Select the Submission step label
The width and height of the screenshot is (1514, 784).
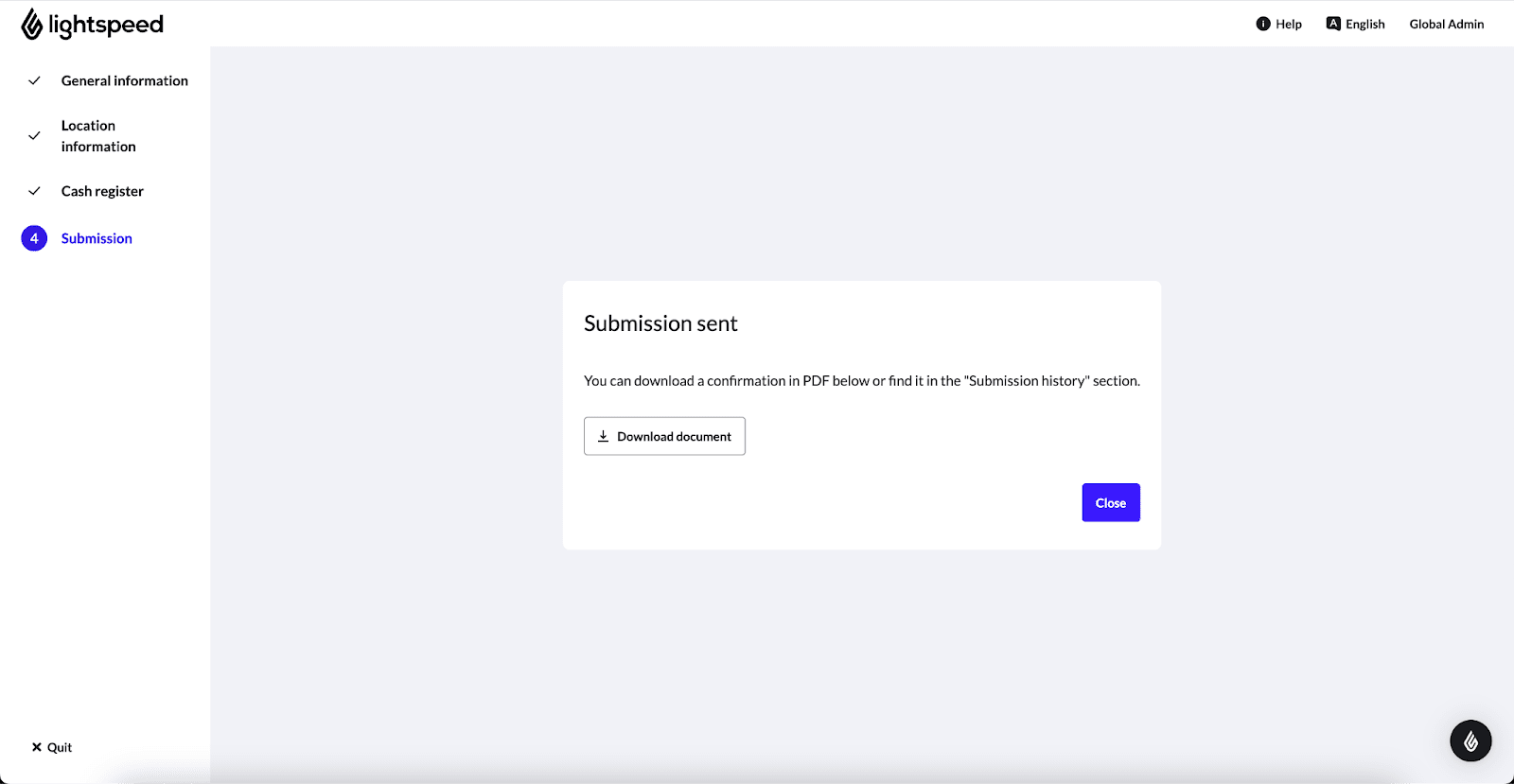97,238
